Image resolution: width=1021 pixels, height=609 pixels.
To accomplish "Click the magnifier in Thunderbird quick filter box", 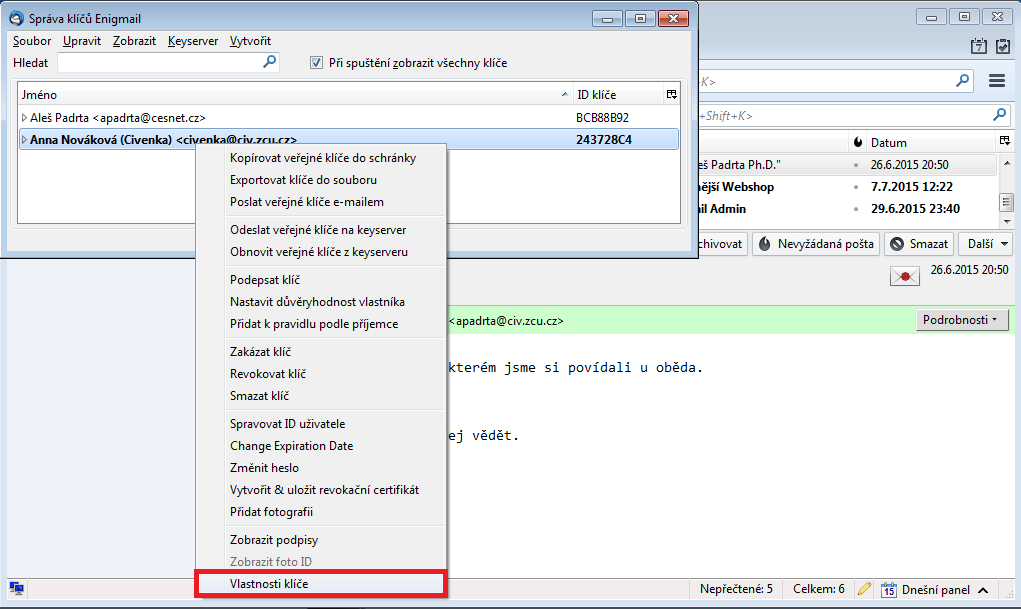I will (999, 115).
